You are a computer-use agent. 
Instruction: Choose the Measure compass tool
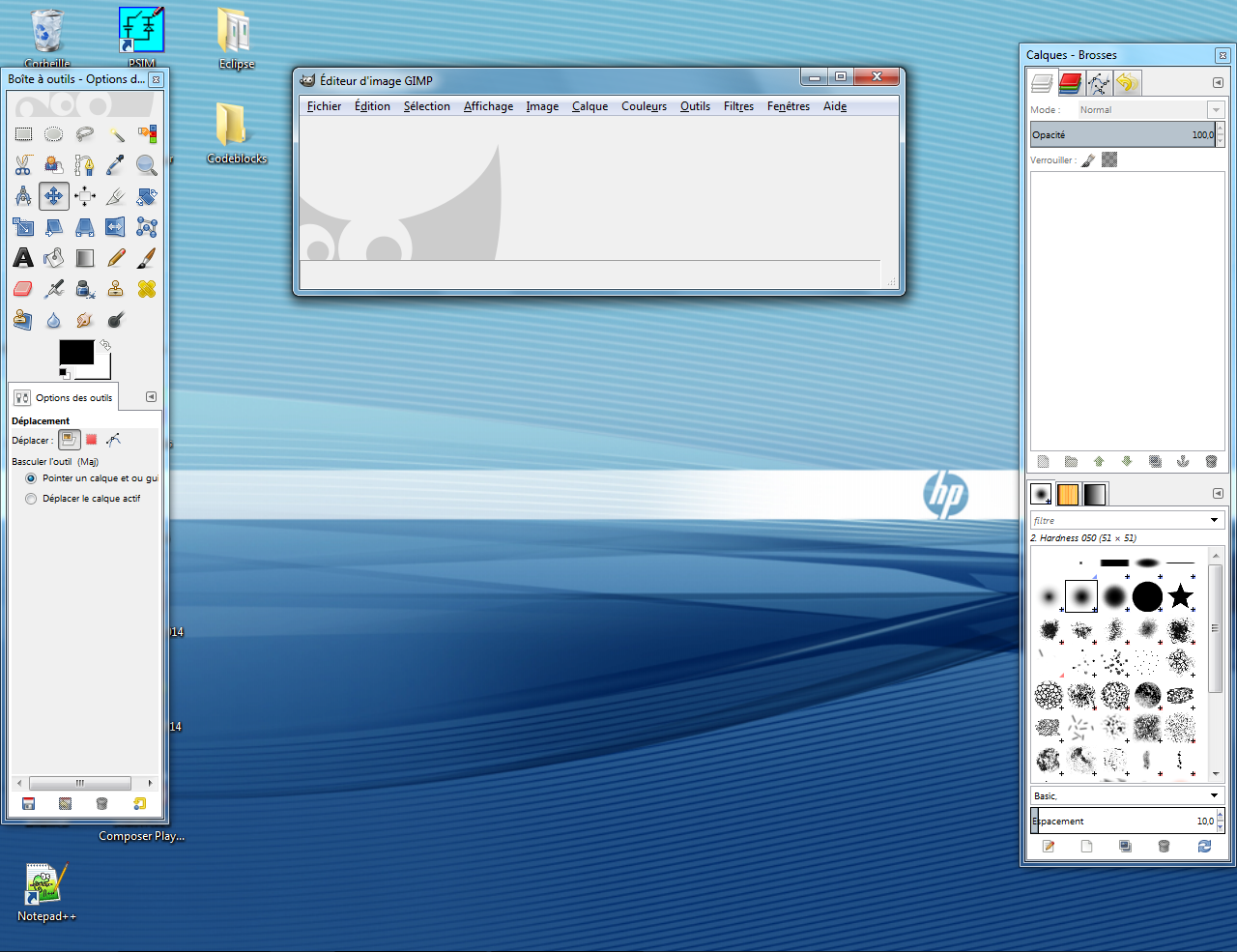click(23, 196)
